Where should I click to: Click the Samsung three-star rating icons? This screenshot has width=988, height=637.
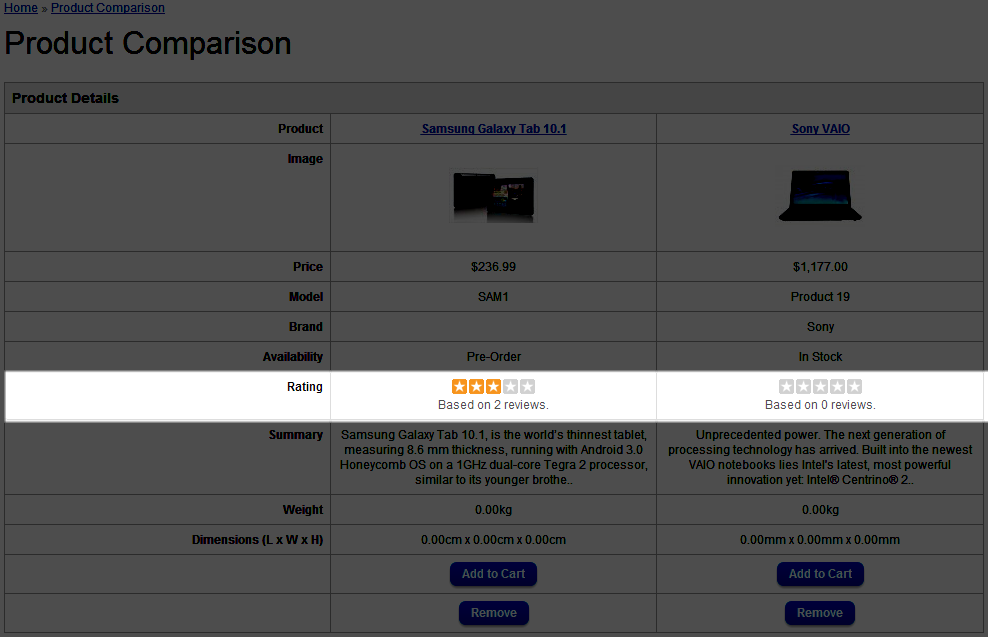point(493,386)
